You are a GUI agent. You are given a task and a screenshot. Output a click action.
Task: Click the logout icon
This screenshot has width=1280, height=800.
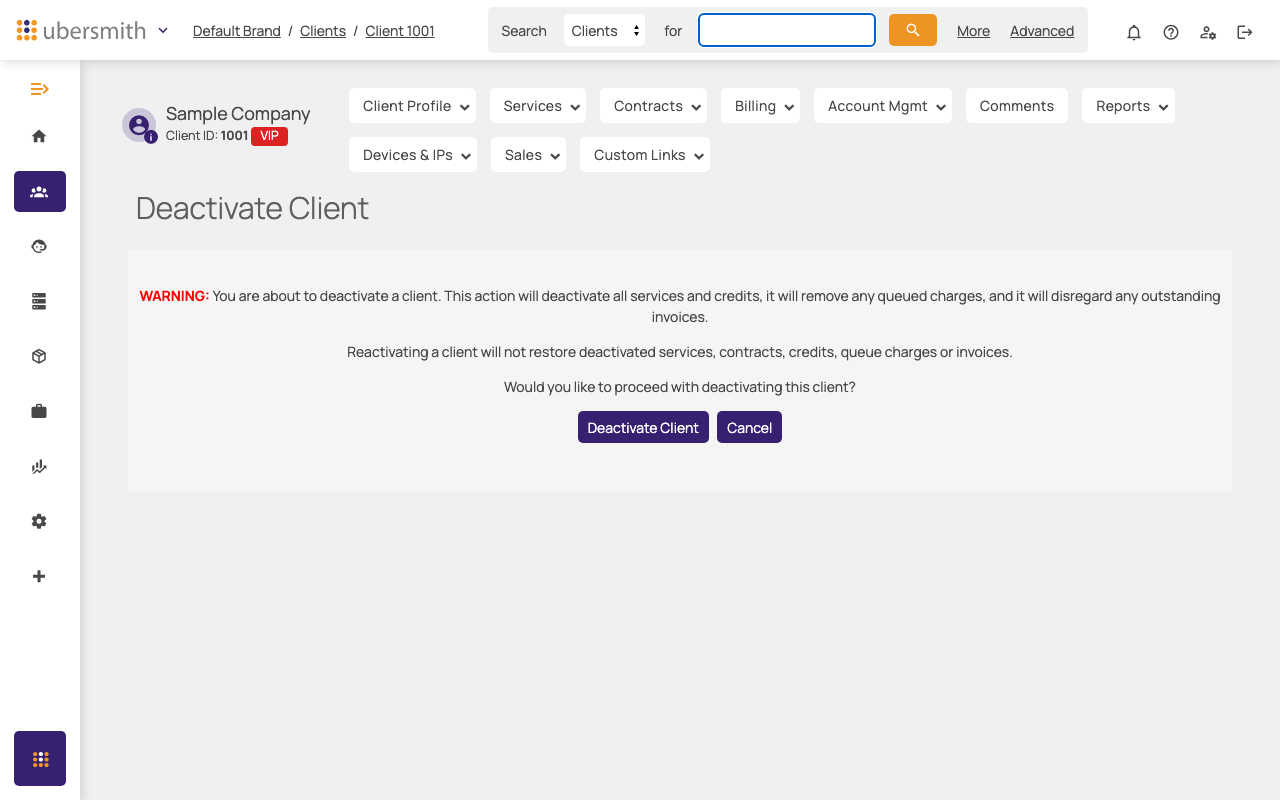point(1245,32)
